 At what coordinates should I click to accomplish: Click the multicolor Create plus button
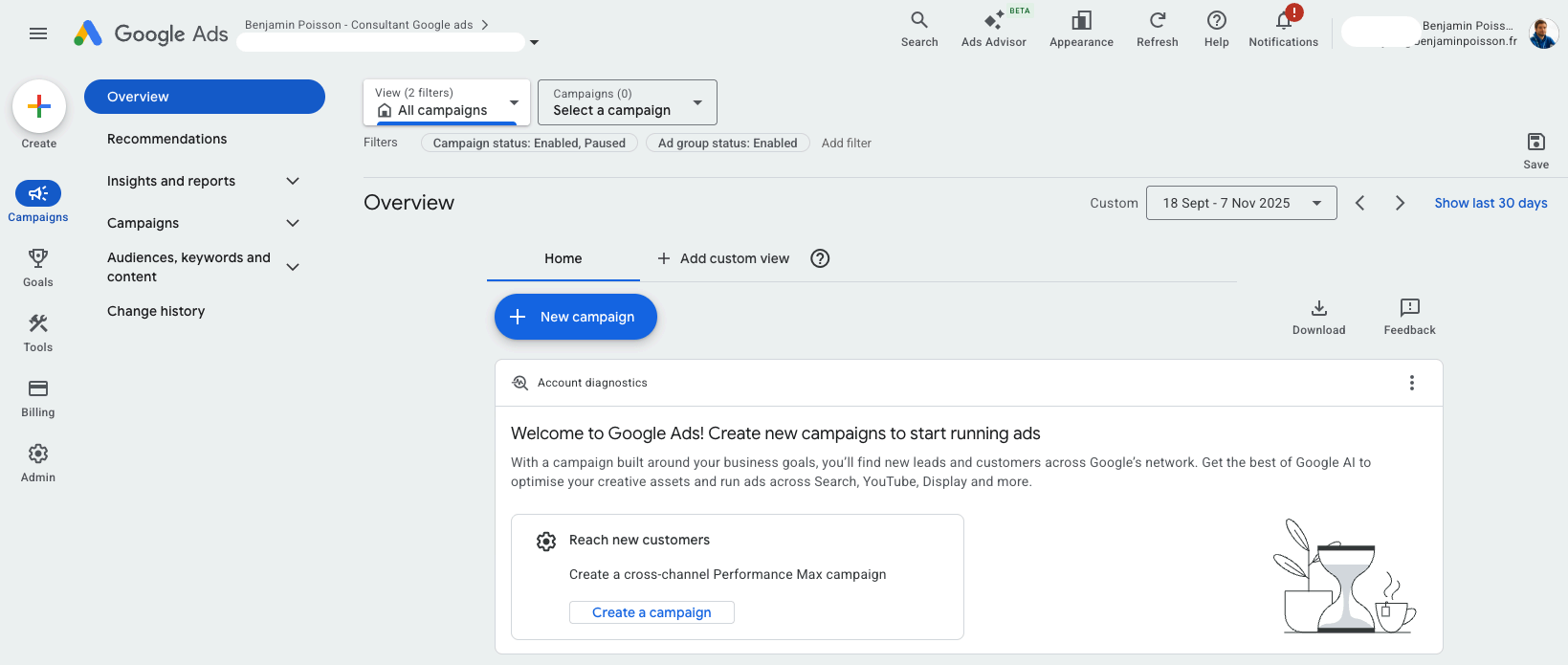click(39, 106)
